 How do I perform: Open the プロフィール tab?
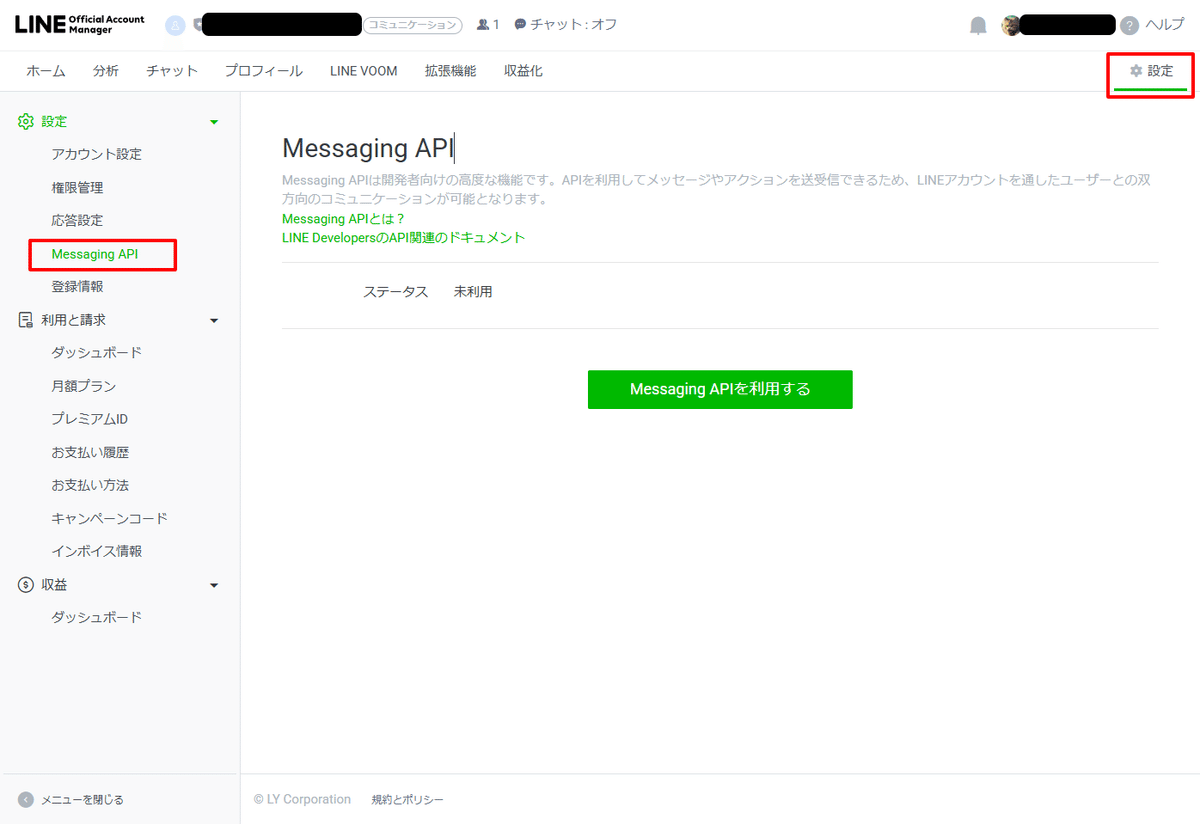click(x=263, y=71)
